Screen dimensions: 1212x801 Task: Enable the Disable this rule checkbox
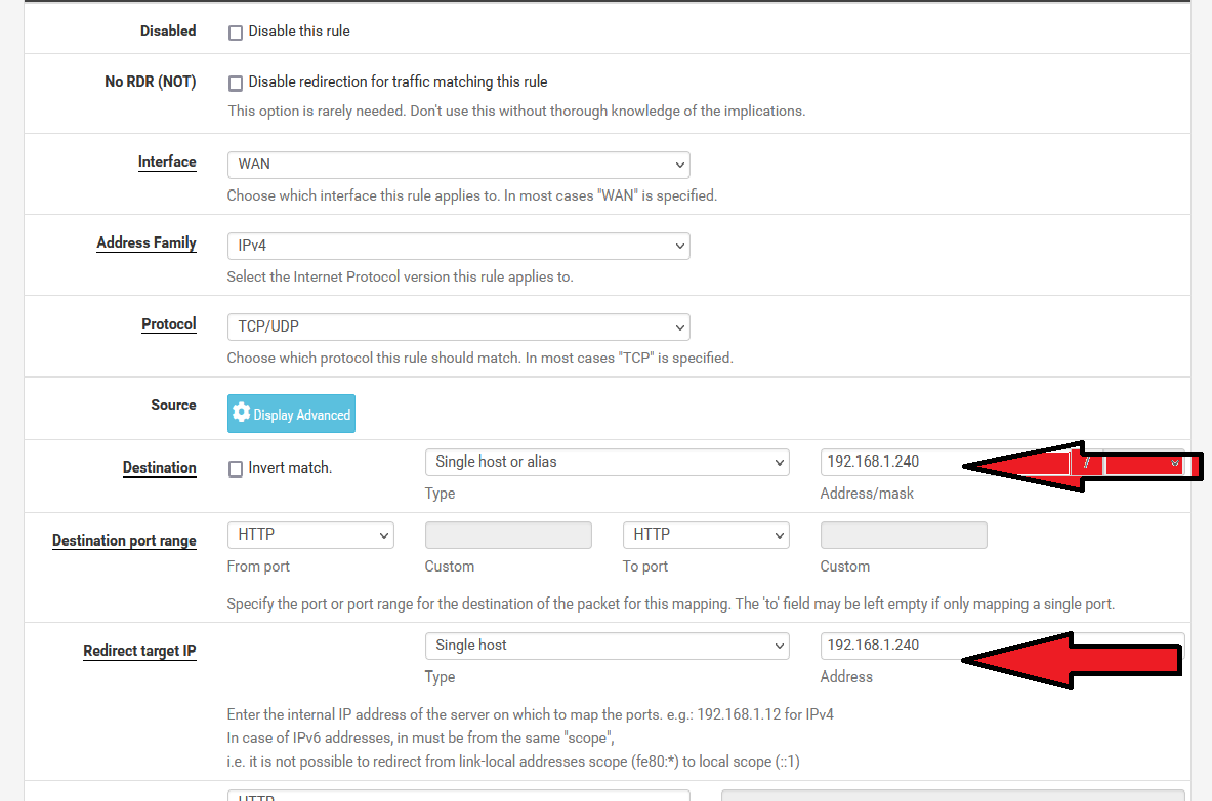click(x=236, y=32)
